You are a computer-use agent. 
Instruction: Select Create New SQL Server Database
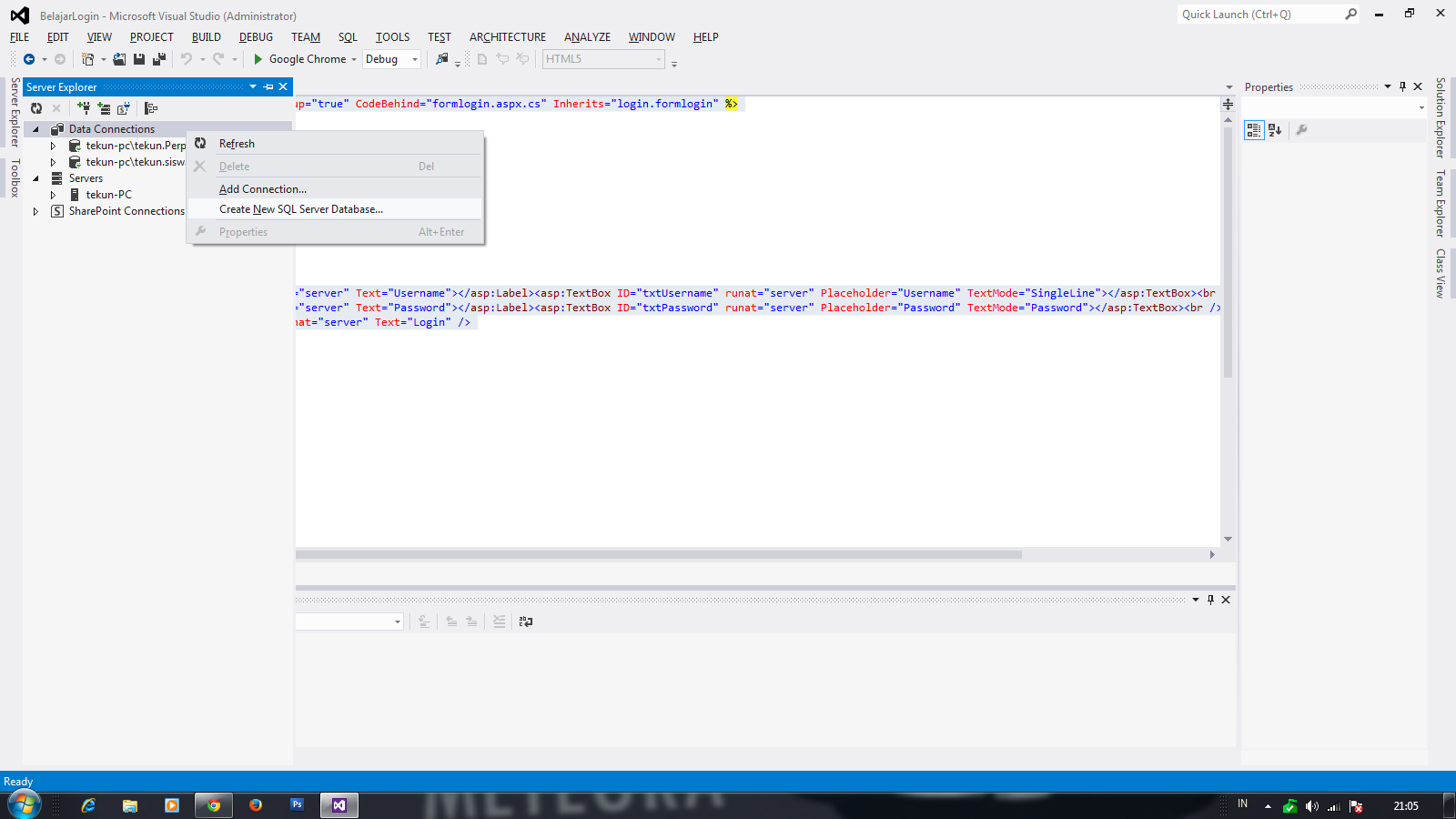(x=300, y=208)
